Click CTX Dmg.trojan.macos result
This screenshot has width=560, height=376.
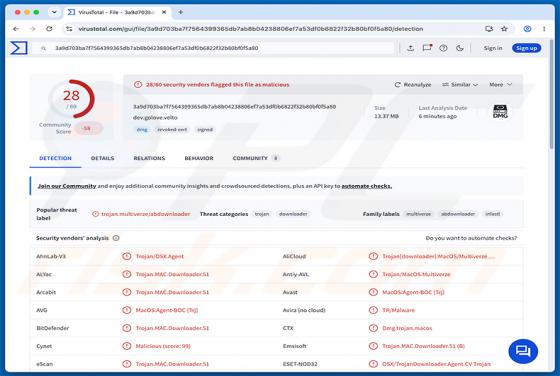[407, 328]
